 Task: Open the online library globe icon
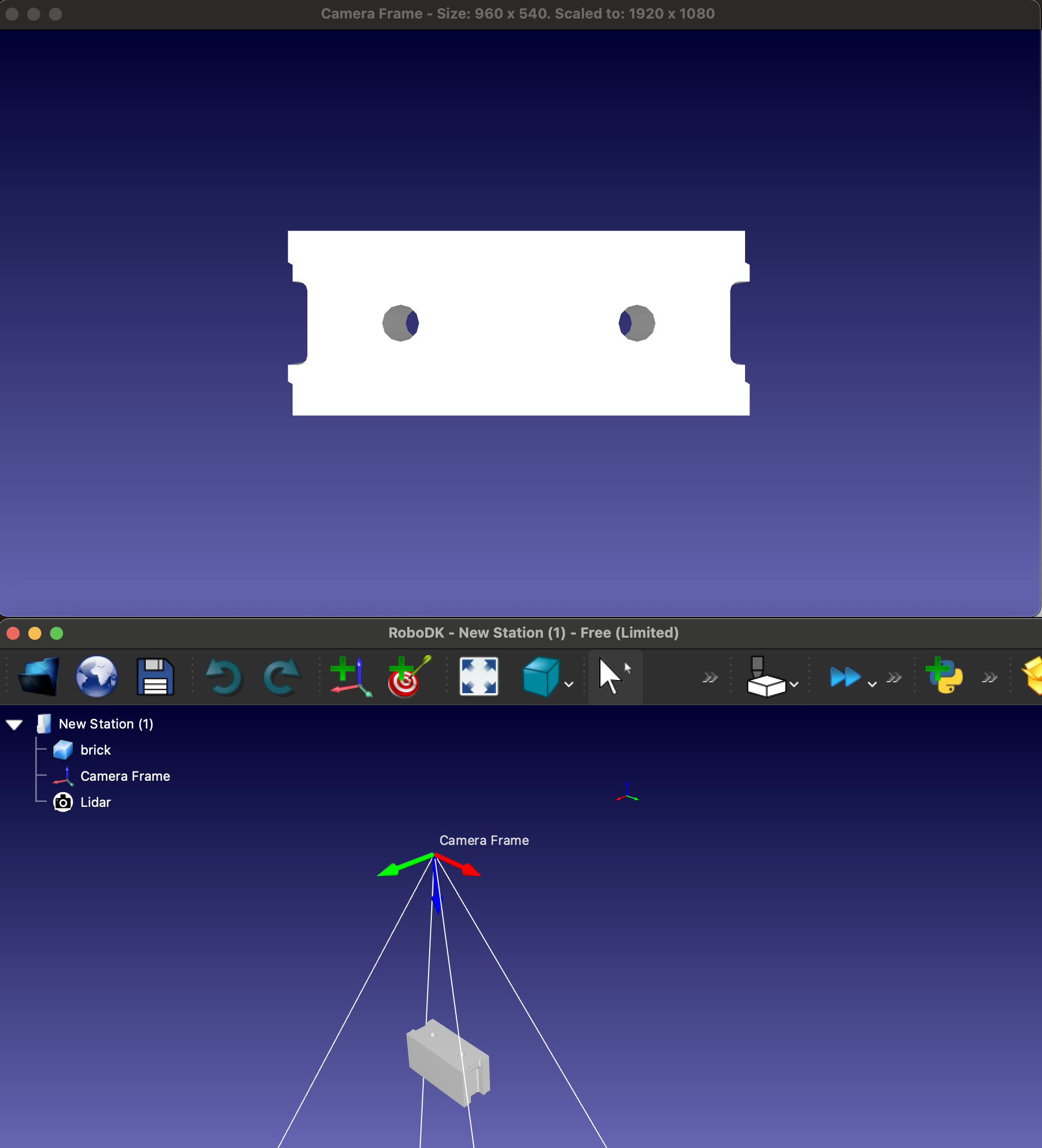point(97,676)
